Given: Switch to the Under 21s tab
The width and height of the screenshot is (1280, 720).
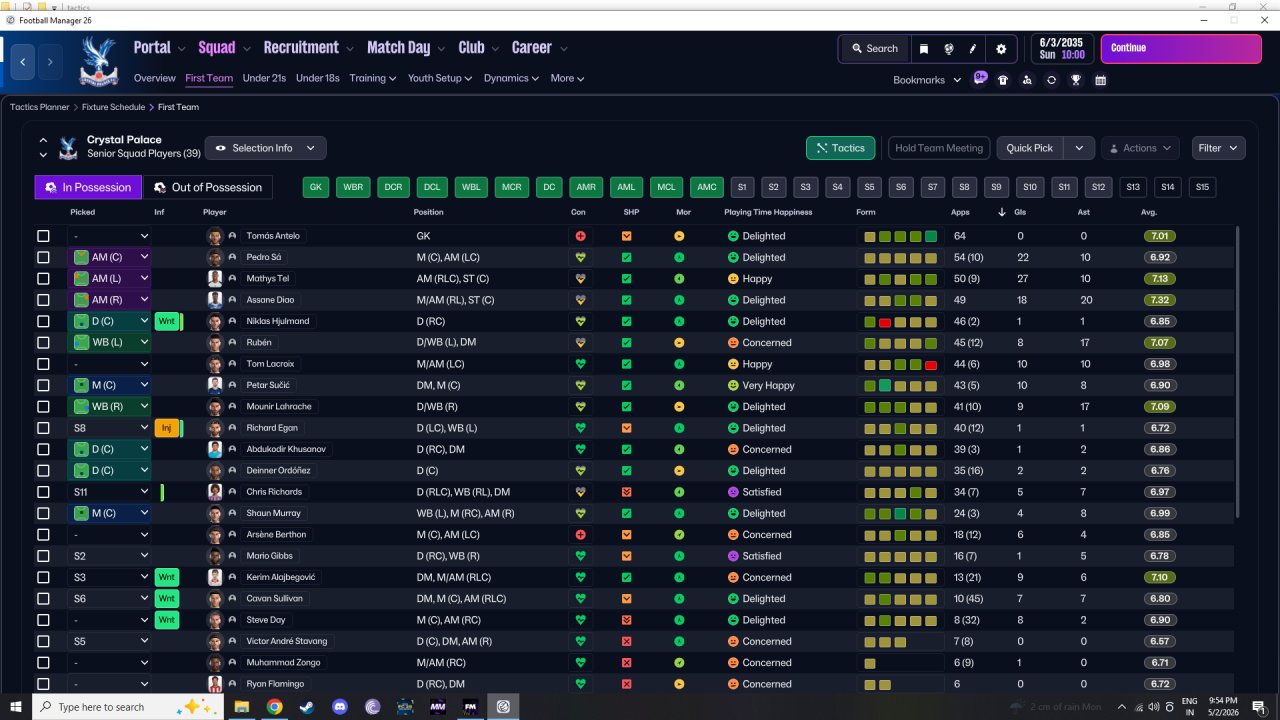Looking at the screenshot, I should pos(264,78).
